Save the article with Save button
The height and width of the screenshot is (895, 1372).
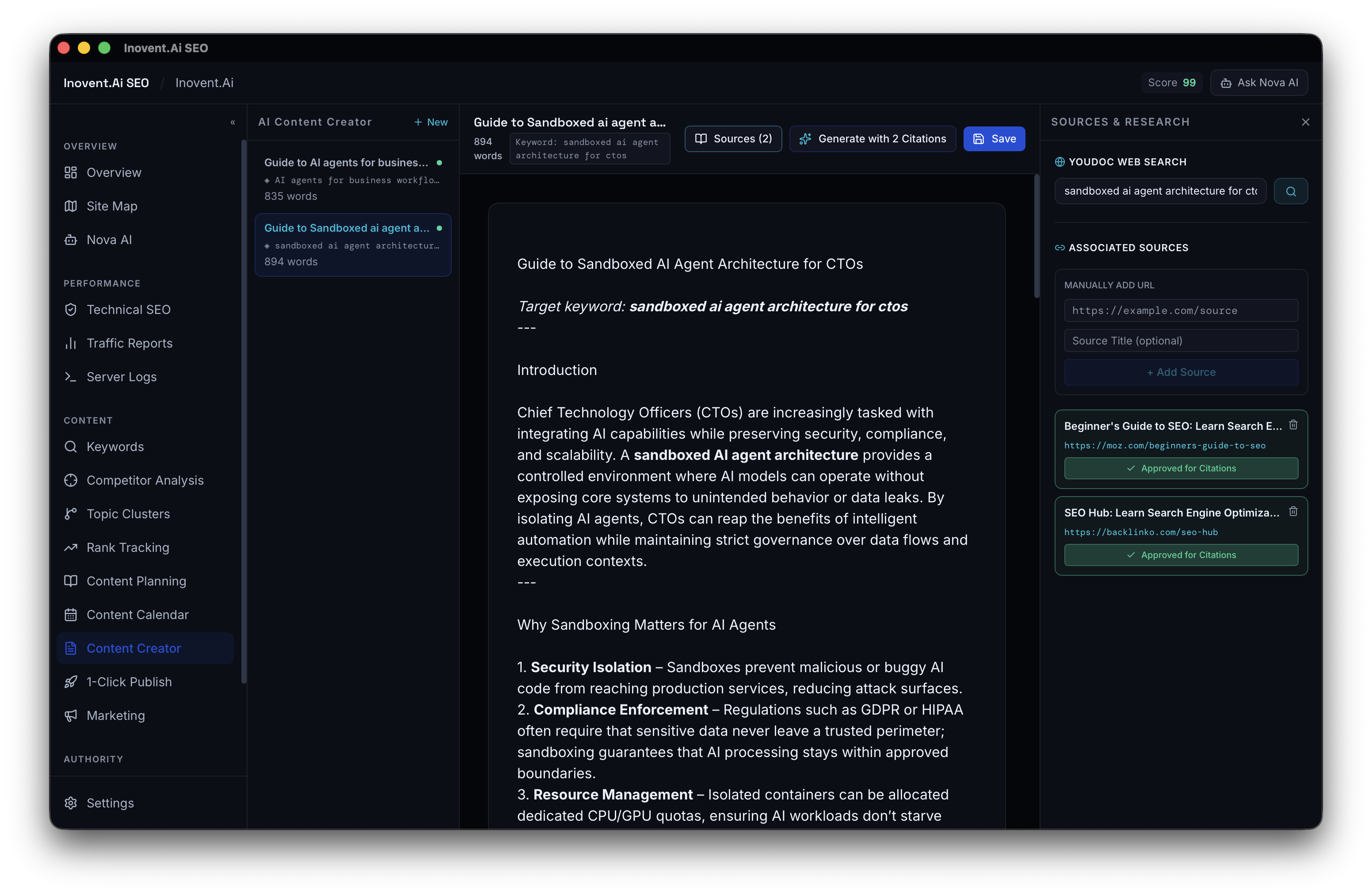pos(994,138)
